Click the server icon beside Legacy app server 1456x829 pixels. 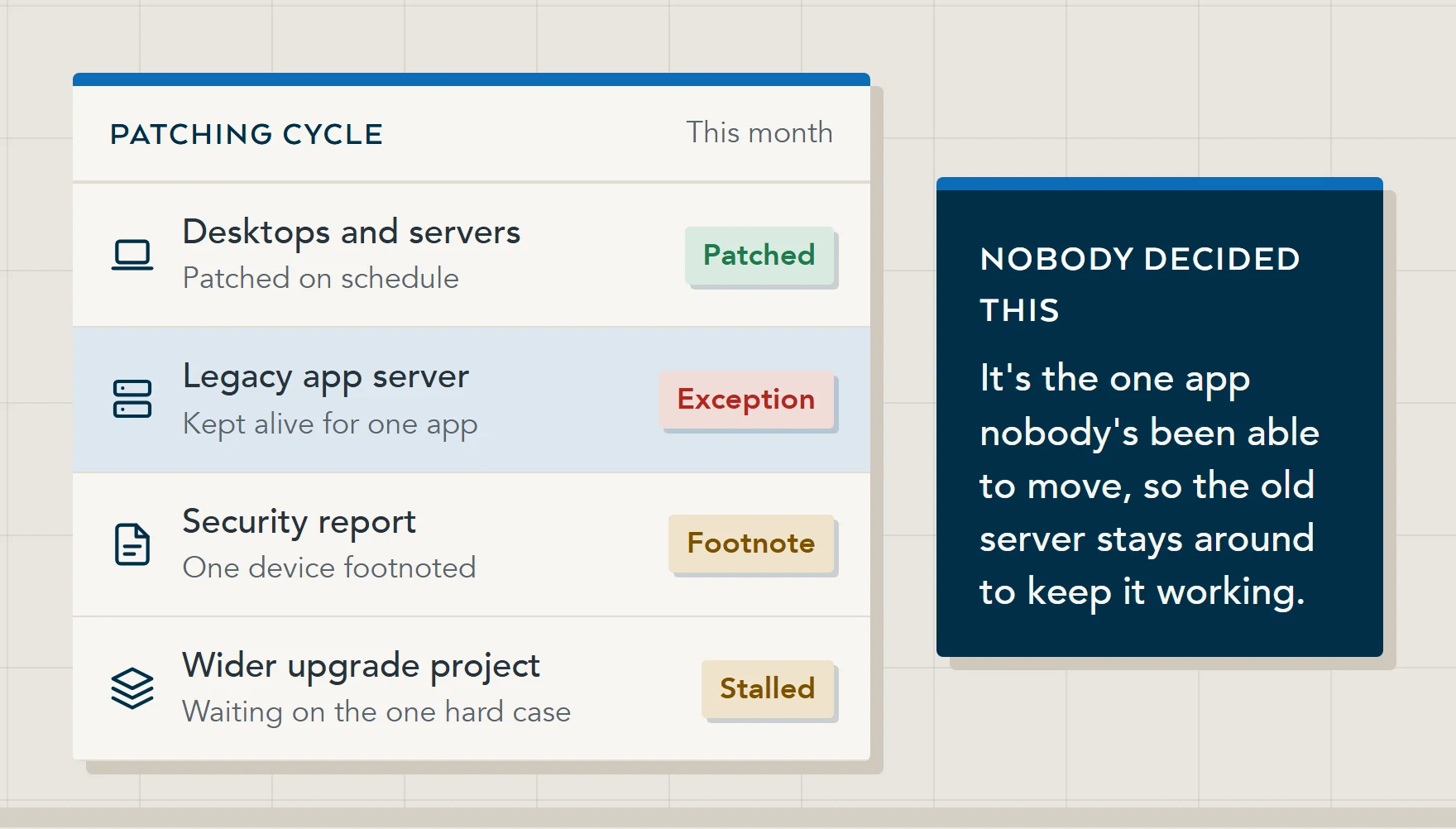pyautogui.click(x=132, y=399)
